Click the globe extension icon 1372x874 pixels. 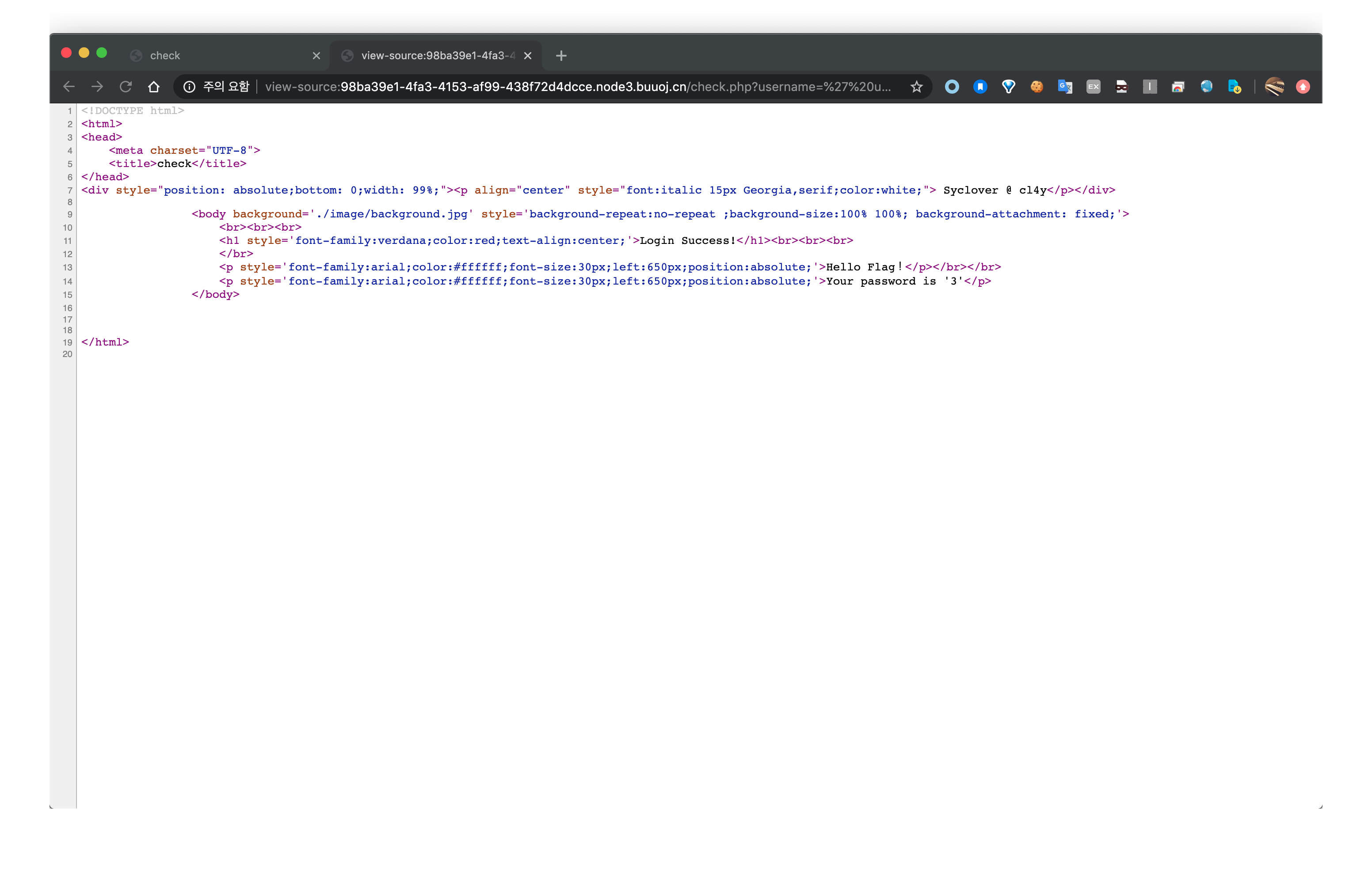pyautogui.click(x=1206, y=87)
